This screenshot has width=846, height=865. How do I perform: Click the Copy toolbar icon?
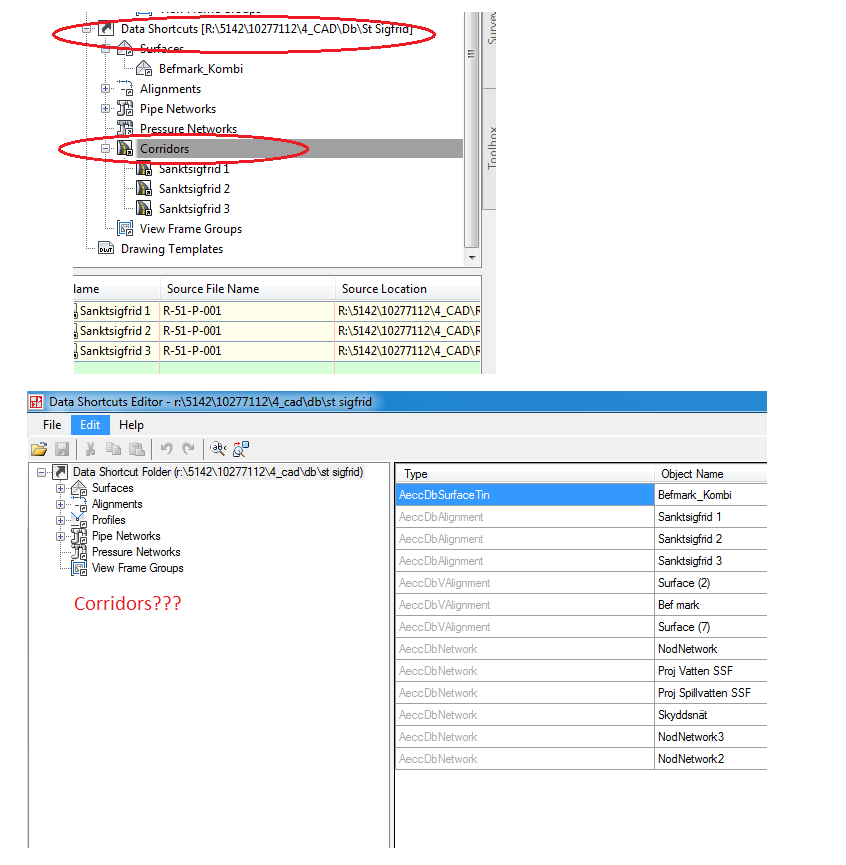click(x=113, y=449)
